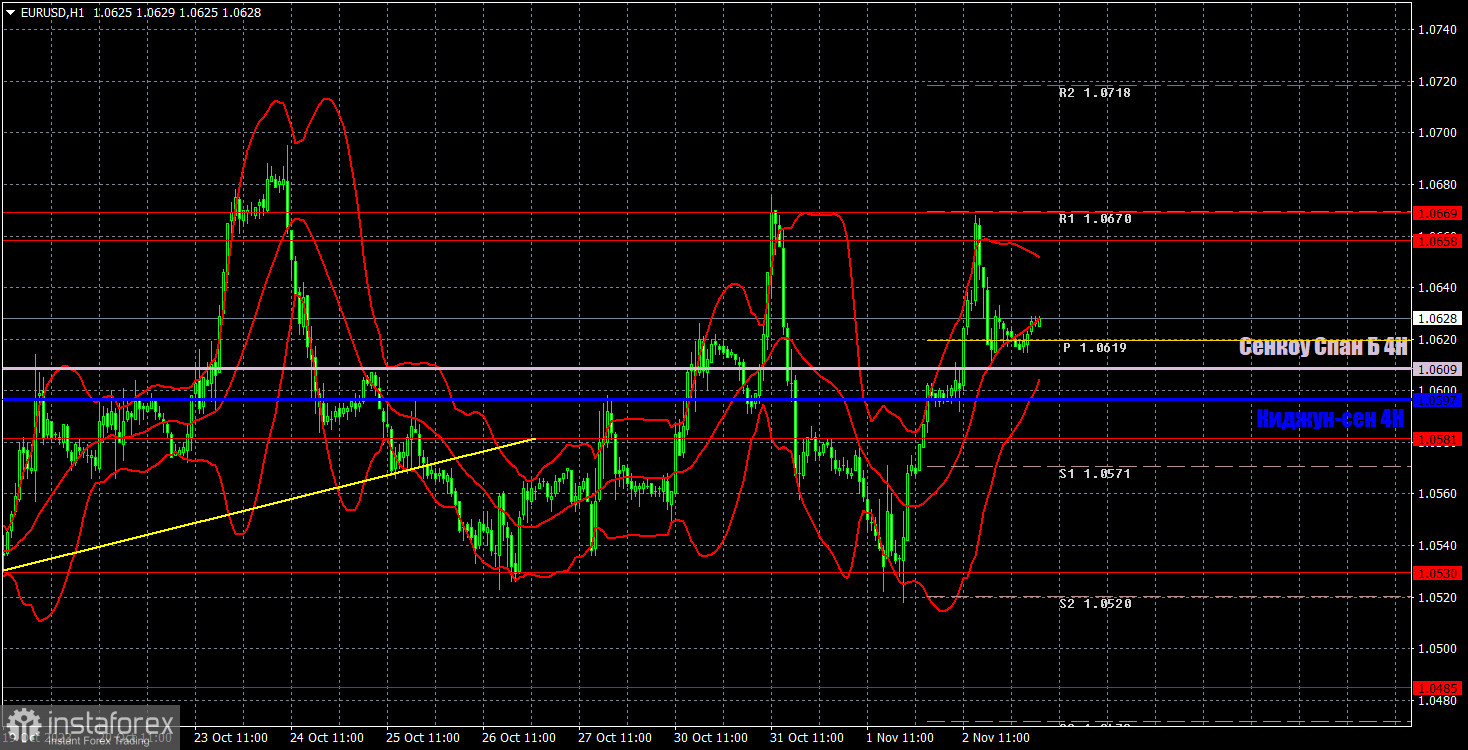Open the chart menu arrow beside EURUSD,H1

(x=10, y=12)
